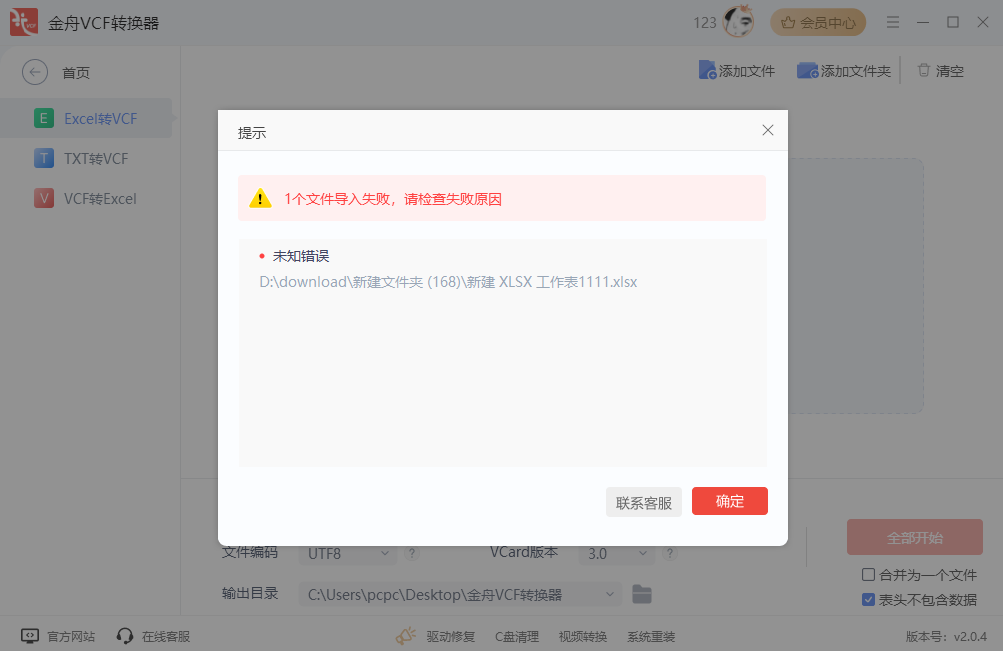
Task: Close the 提示 dialog with the X
Action: coord(768,130)
